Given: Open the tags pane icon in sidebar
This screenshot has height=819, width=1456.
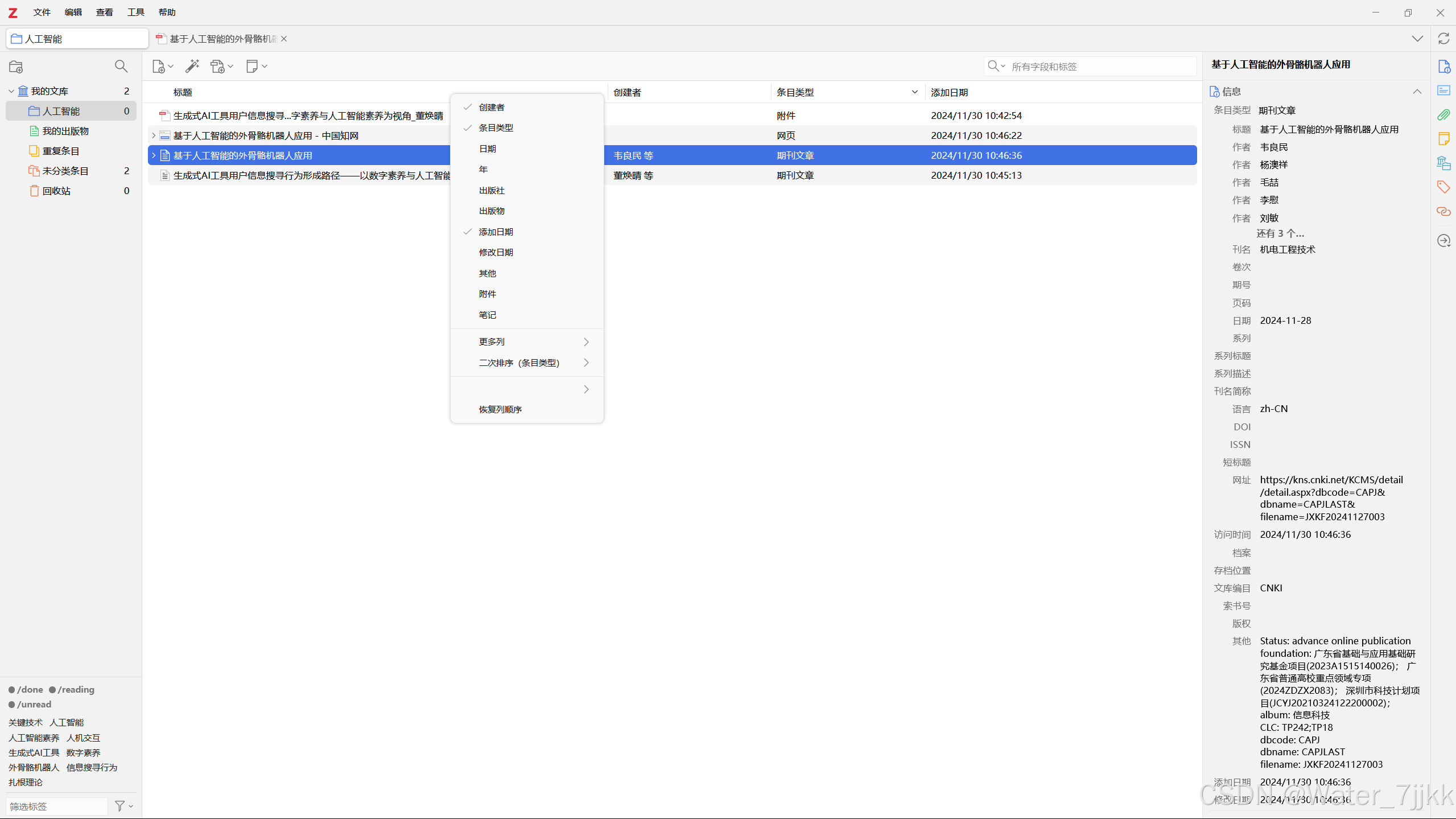Looking at the screenshot, I should [1443, 187].
